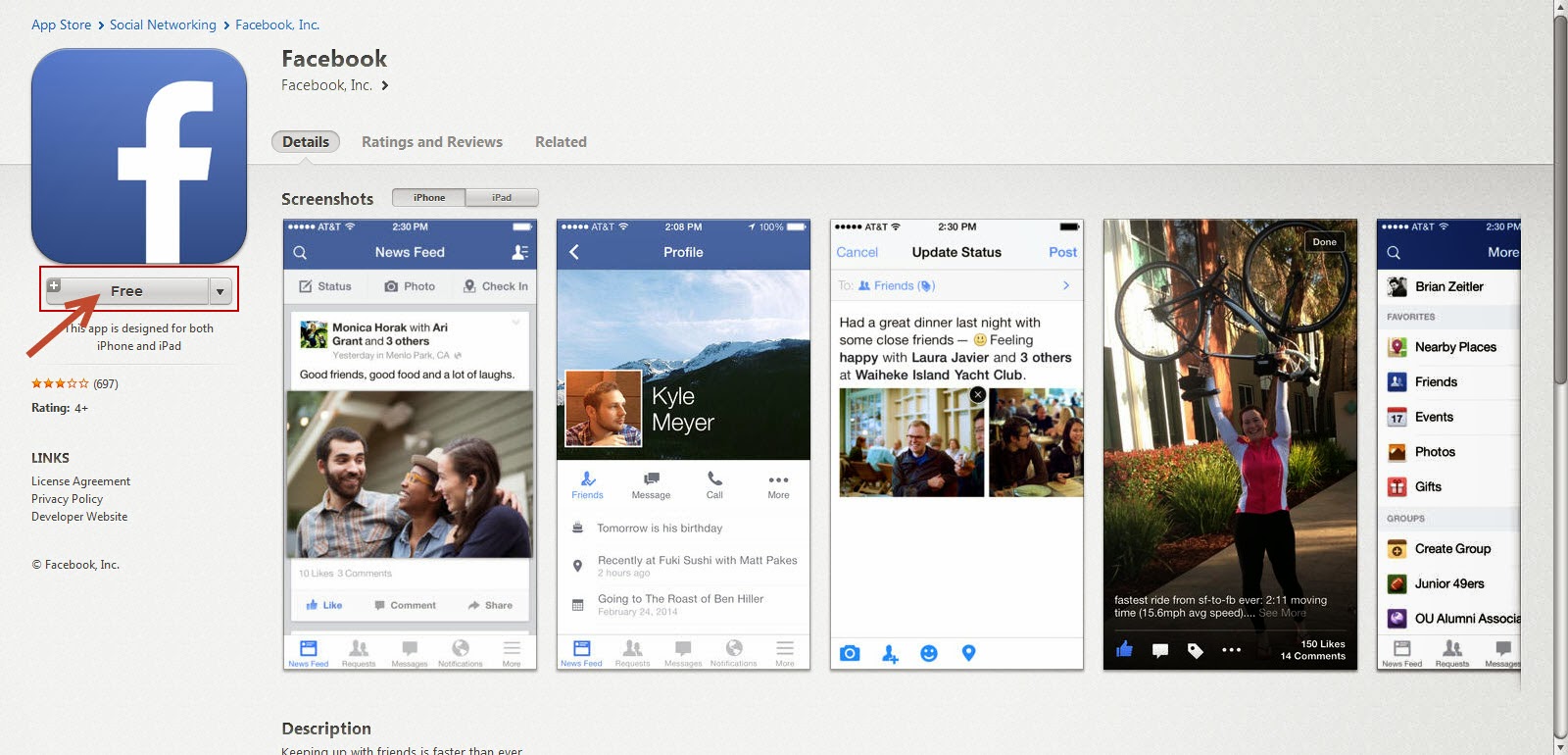
Task: Click See More on the bike photo caption
Action: click(1282, 613)
